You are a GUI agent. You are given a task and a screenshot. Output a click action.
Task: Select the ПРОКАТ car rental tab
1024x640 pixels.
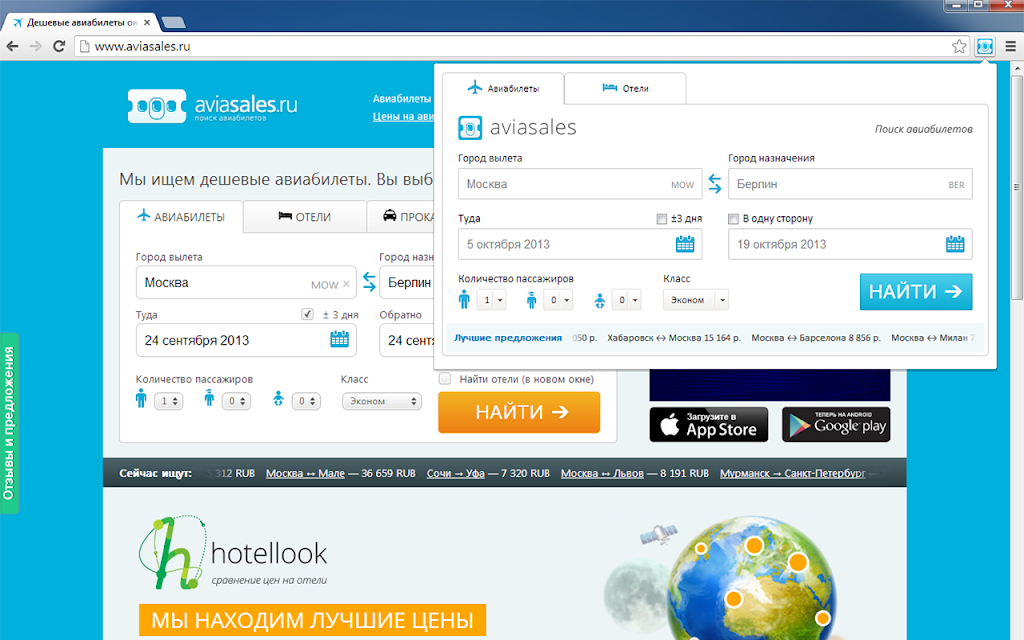coord(400,217)
